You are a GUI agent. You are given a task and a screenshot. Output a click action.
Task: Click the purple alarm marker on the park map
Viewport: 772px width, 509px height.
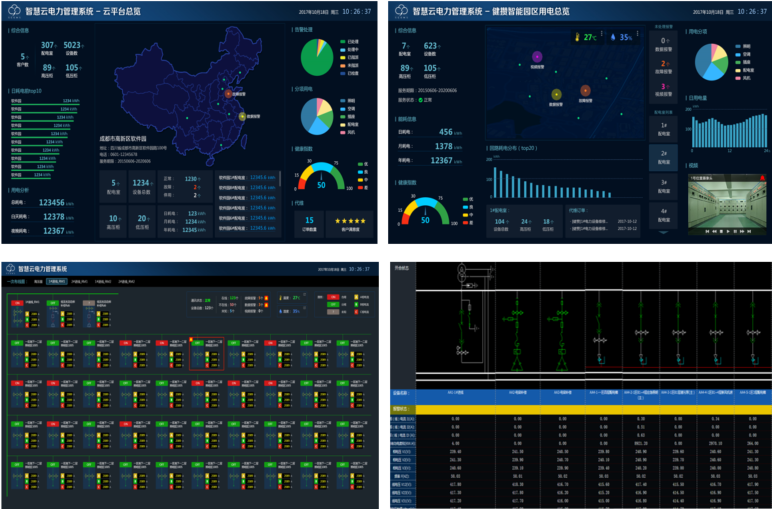(x=537, y=56)
